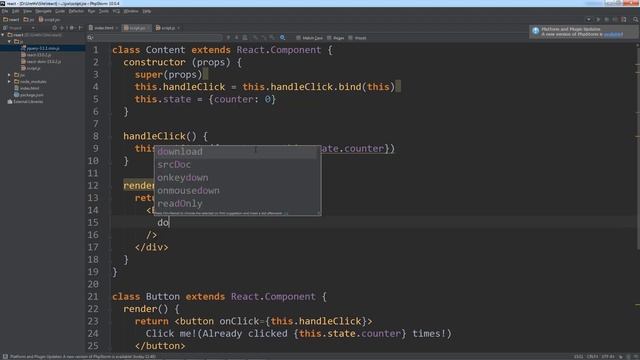
Task: Open the Help menu
Action: [x=147, y=11]
